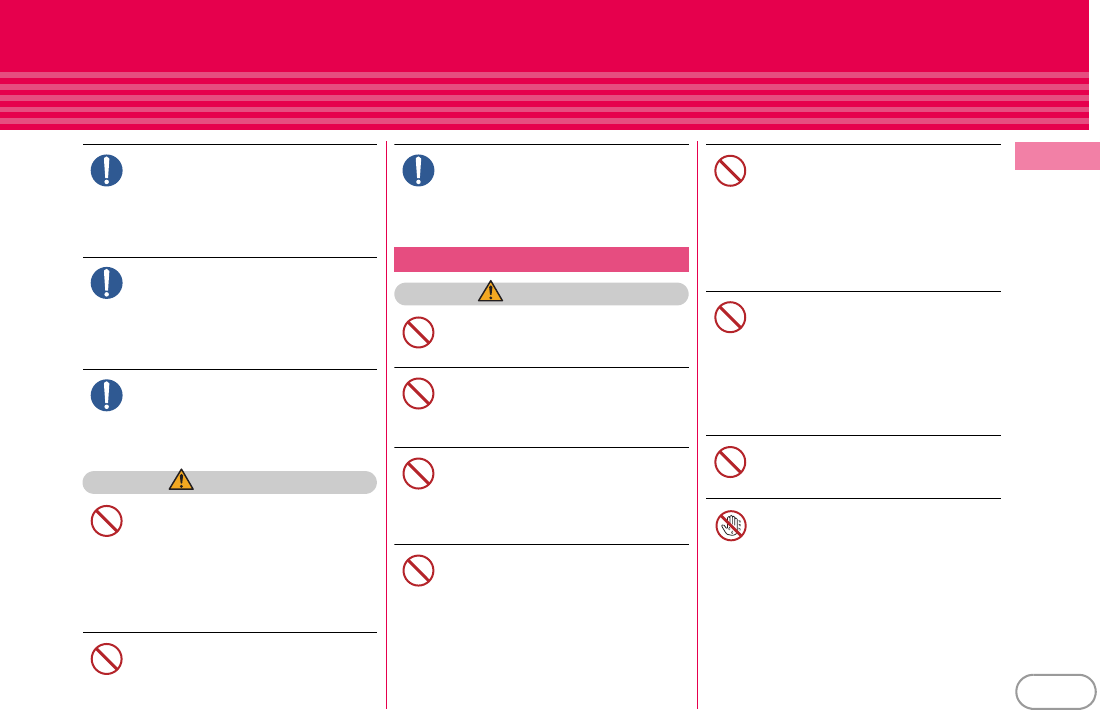Click the yellow warning triangle in middle column
This screenshot has height=710, width=1100.
490,291
